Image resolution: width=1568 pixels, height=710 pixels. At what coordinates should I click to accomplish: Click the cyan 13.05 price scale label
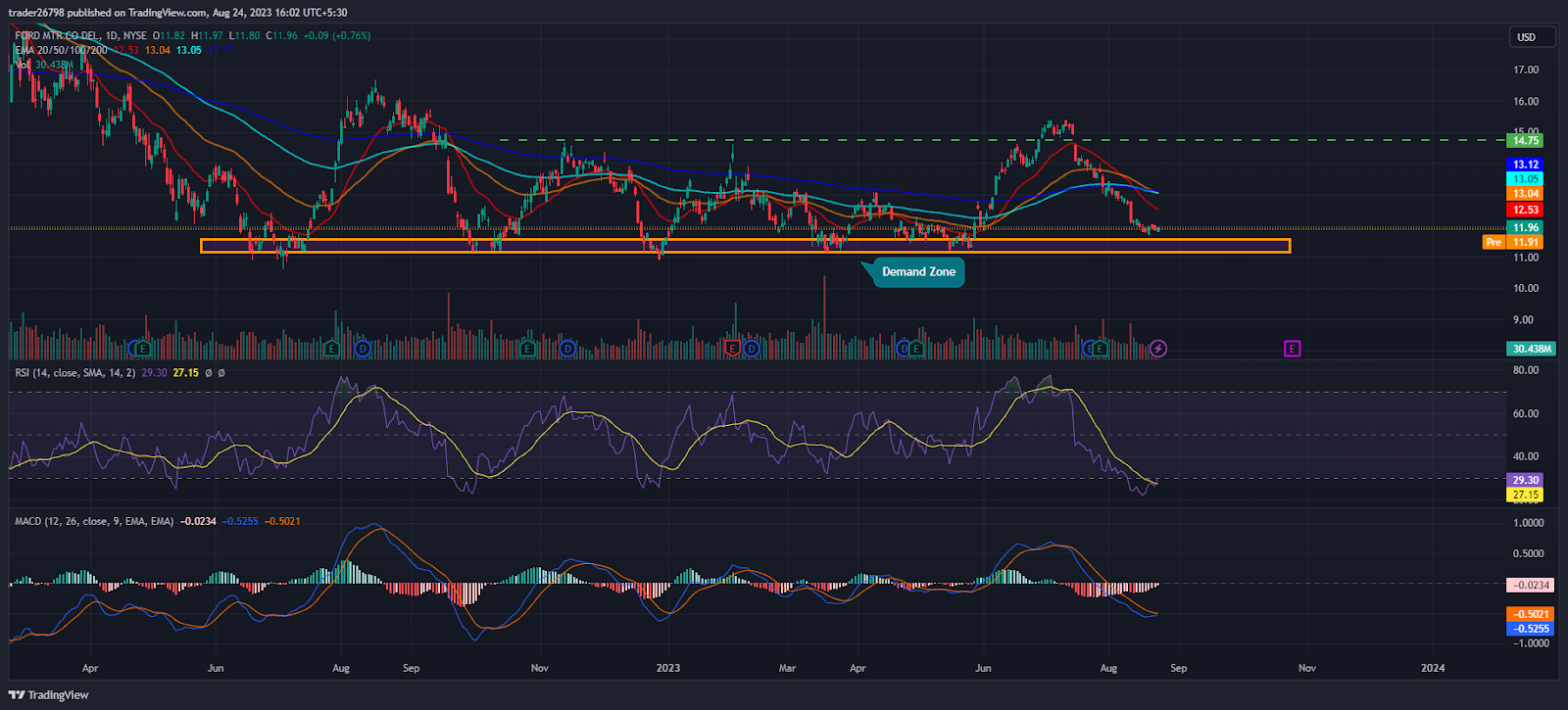(1526, 179)
